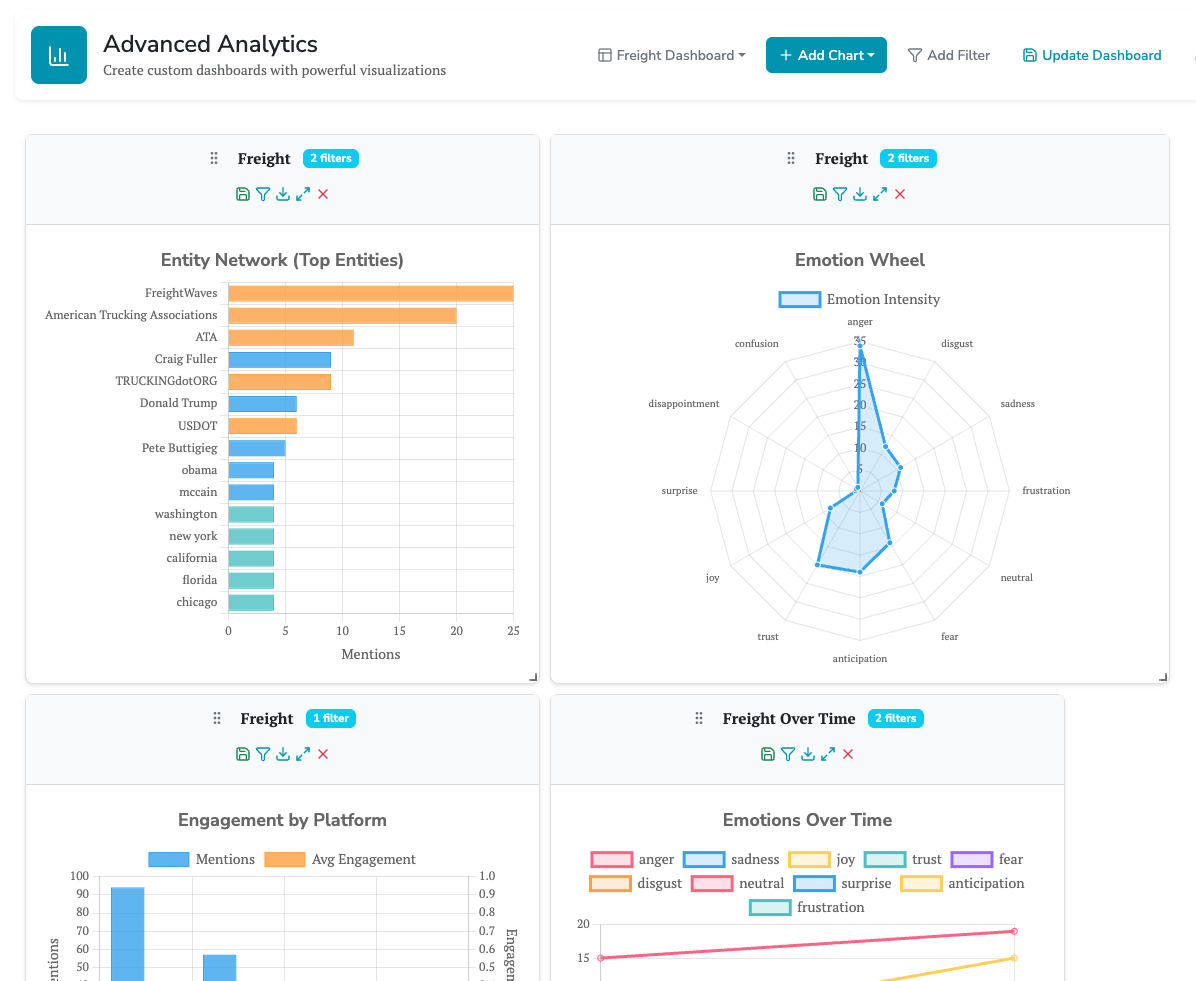Open the Add Chart dropdown menu
Screen dimensions: 1196x981
coord(826,55)
